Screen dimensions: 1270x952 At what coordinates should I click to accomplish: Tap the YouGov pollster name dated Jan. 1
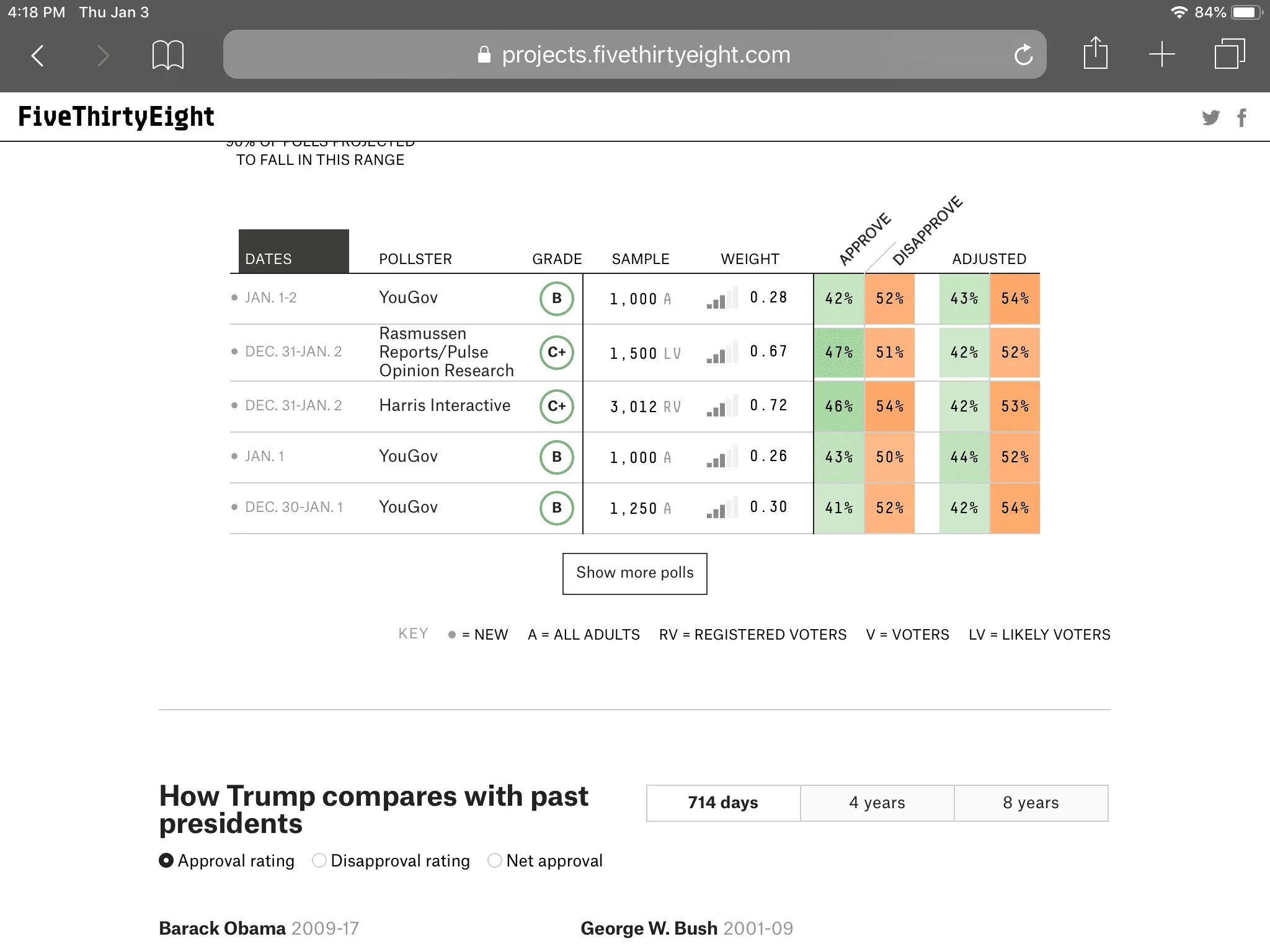[408, 456]
